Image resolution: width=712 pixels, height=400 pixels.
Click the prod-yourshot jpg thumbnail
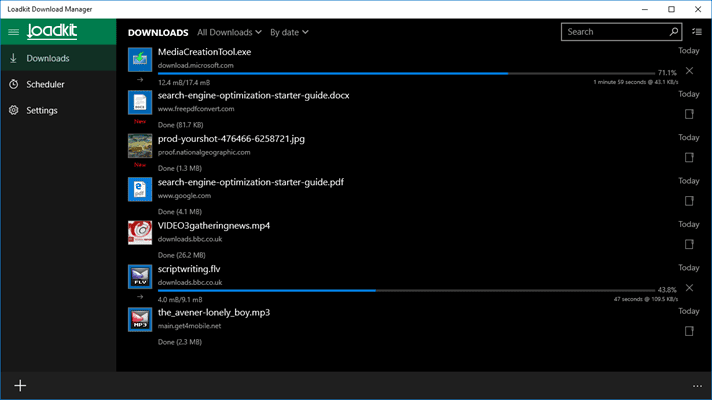[x=140, y=146]
